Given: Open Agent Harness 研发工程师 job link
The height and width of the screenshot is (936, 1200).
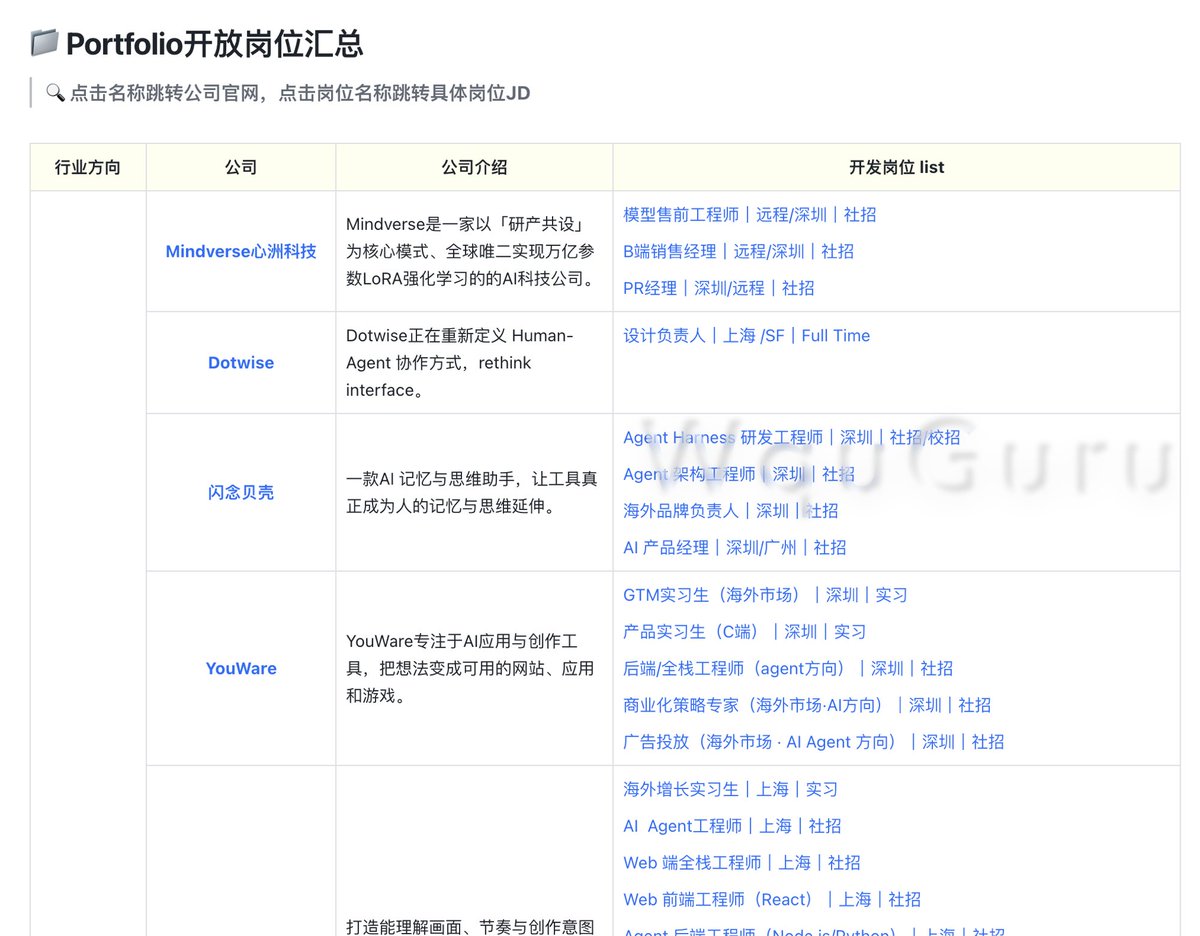Looking at the screenshot, I should 791,437.
